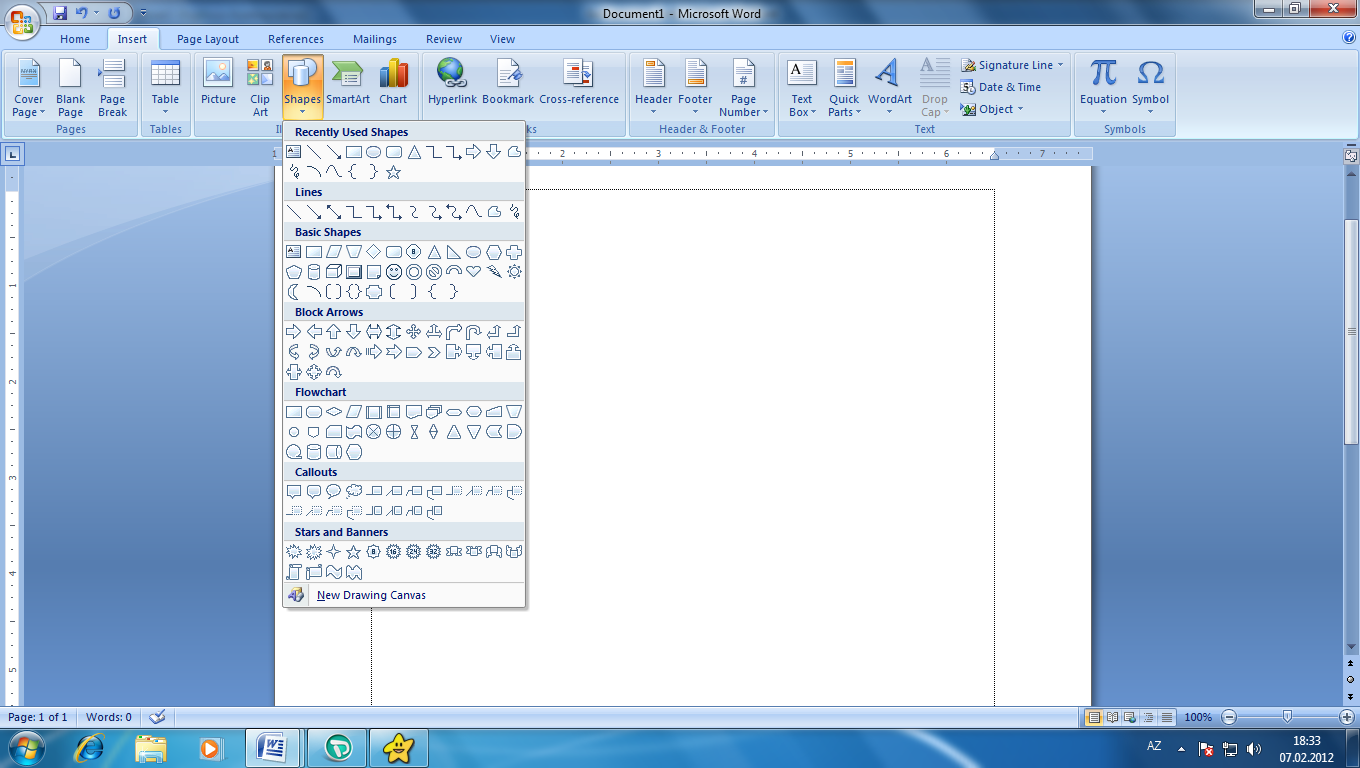The height and width of the screenshot is (768, 1360).
Task: Click the Zoom Out minus button
Action: tap(1229, 717)
